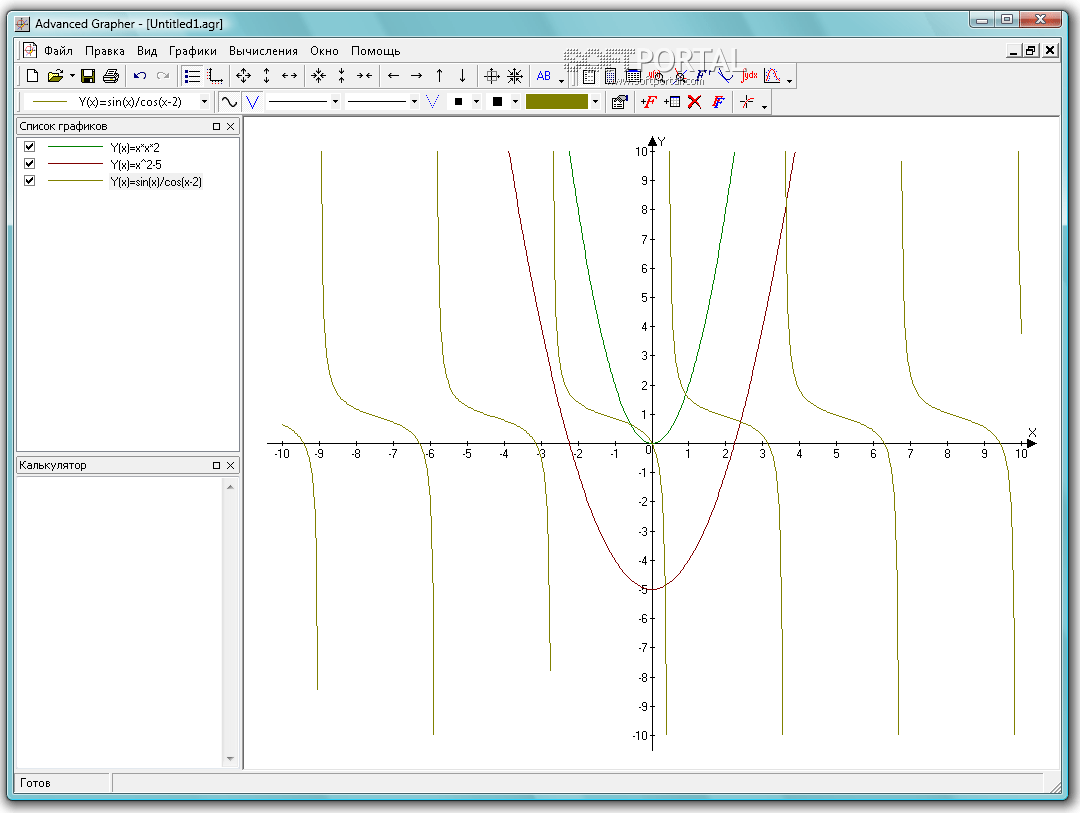Open the document icon system menu
Viewport: 1080px width, 813px height.
(x=30, y=50)
